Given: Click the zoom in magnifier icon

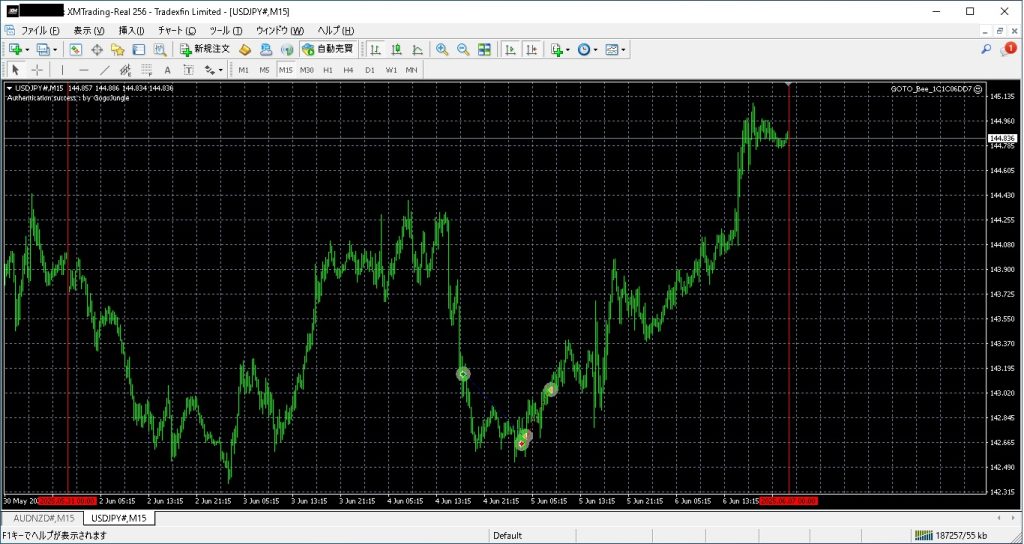Looking at the screenshot, I should point(442,49).
